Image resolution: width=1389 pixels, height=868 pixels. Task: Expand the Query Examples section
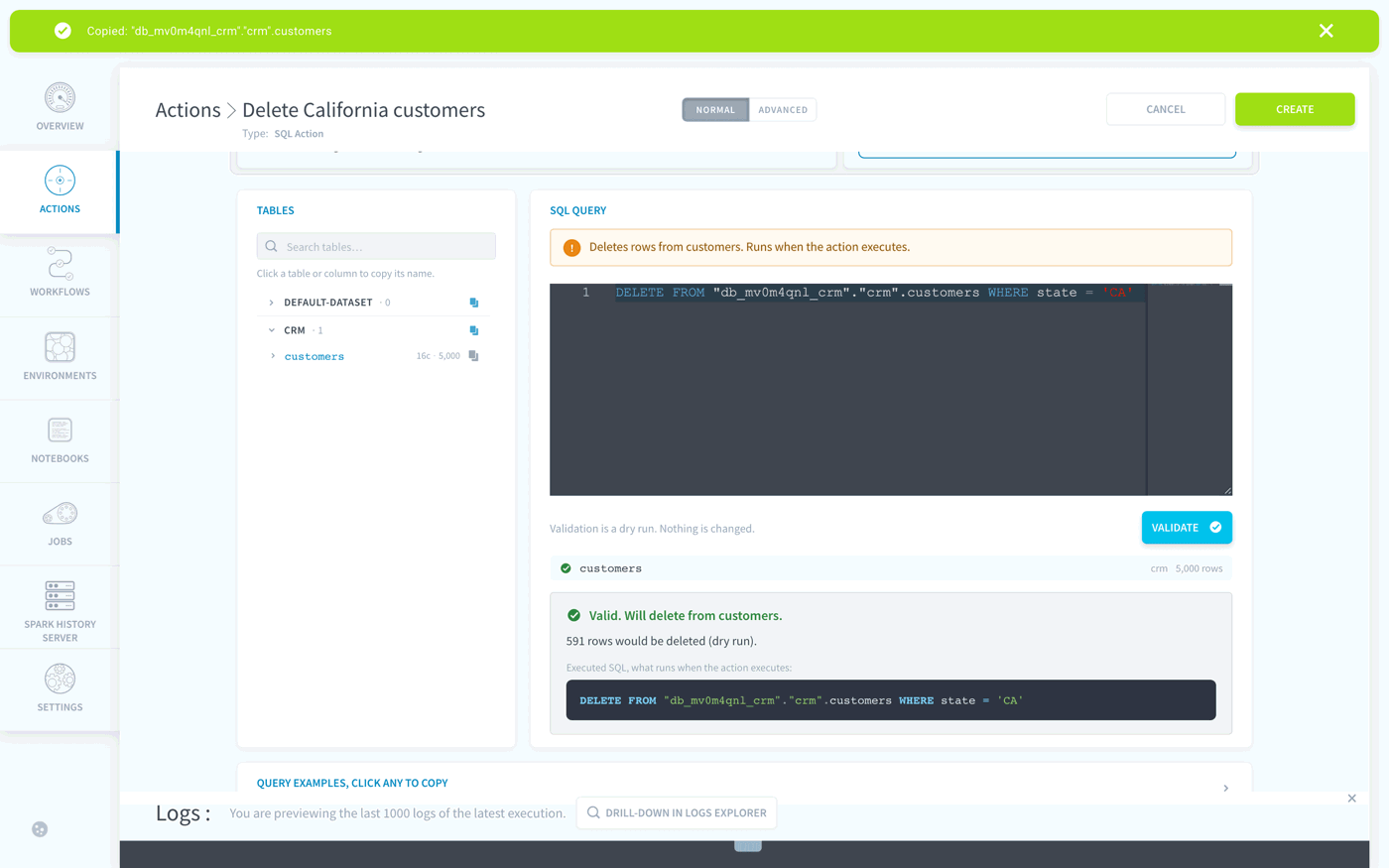tap(1226, 788)
